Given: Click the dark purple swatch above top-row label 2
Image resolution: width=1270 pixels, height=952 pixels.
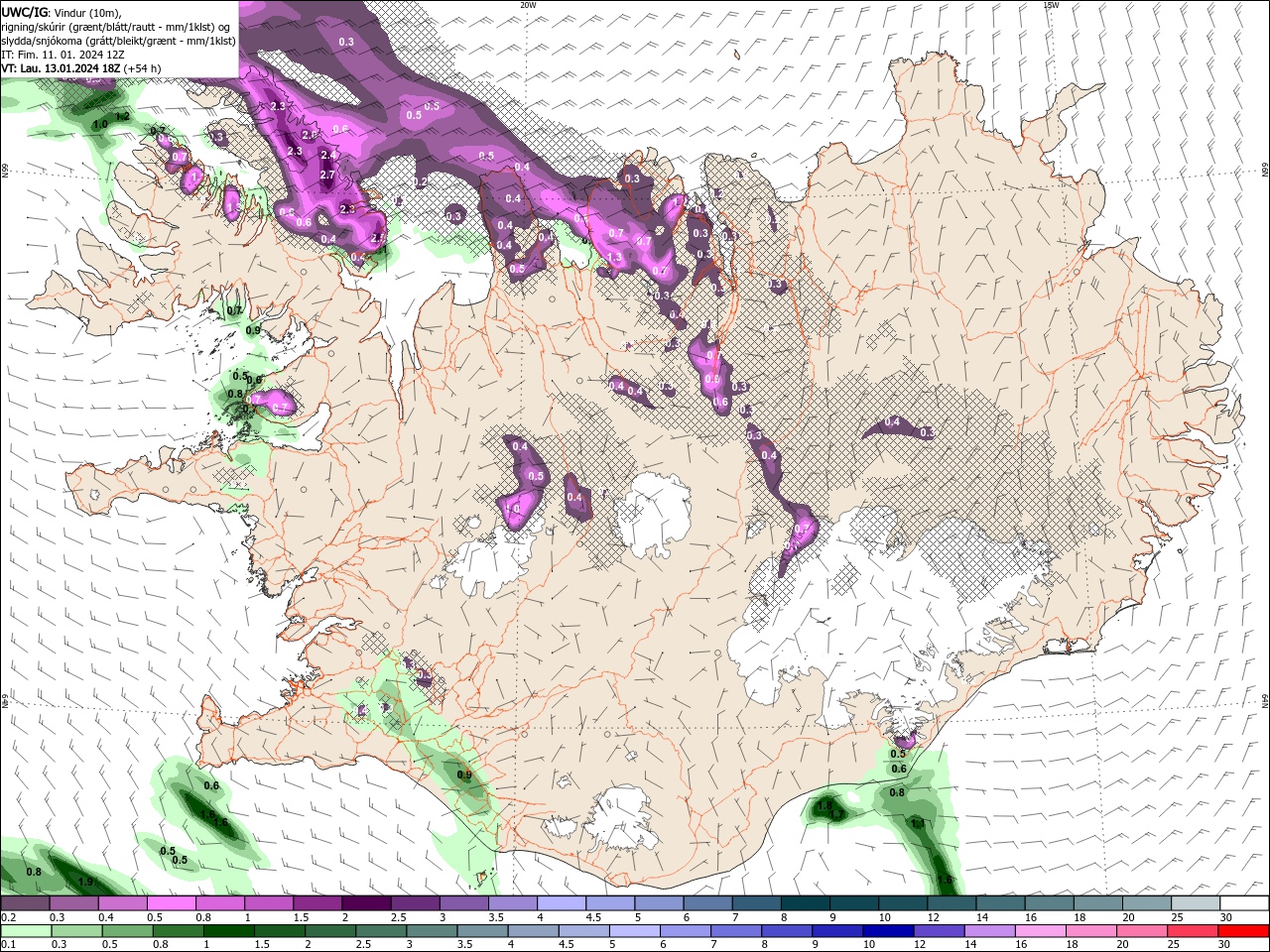Looking at the screenshot, I should [x=366, y=903].
